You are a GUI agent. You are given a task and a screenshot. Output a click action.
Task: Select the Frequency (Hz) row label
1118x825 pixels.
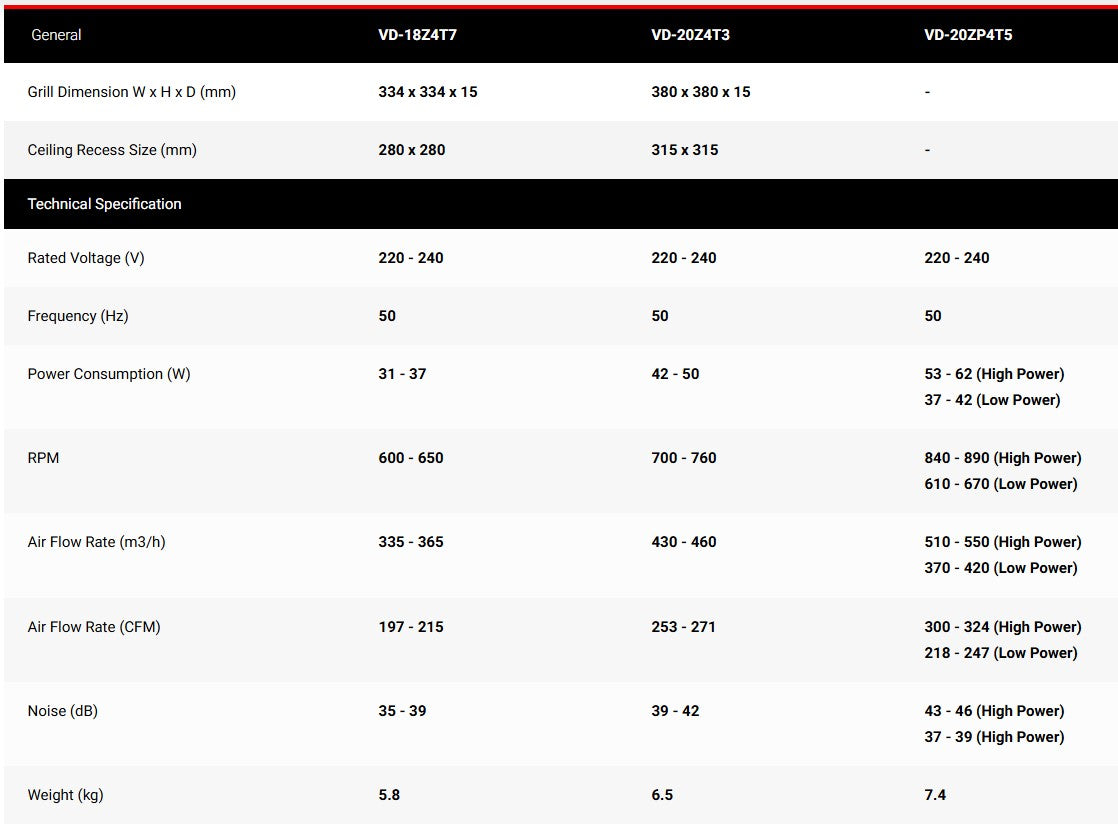click(78, 316)
